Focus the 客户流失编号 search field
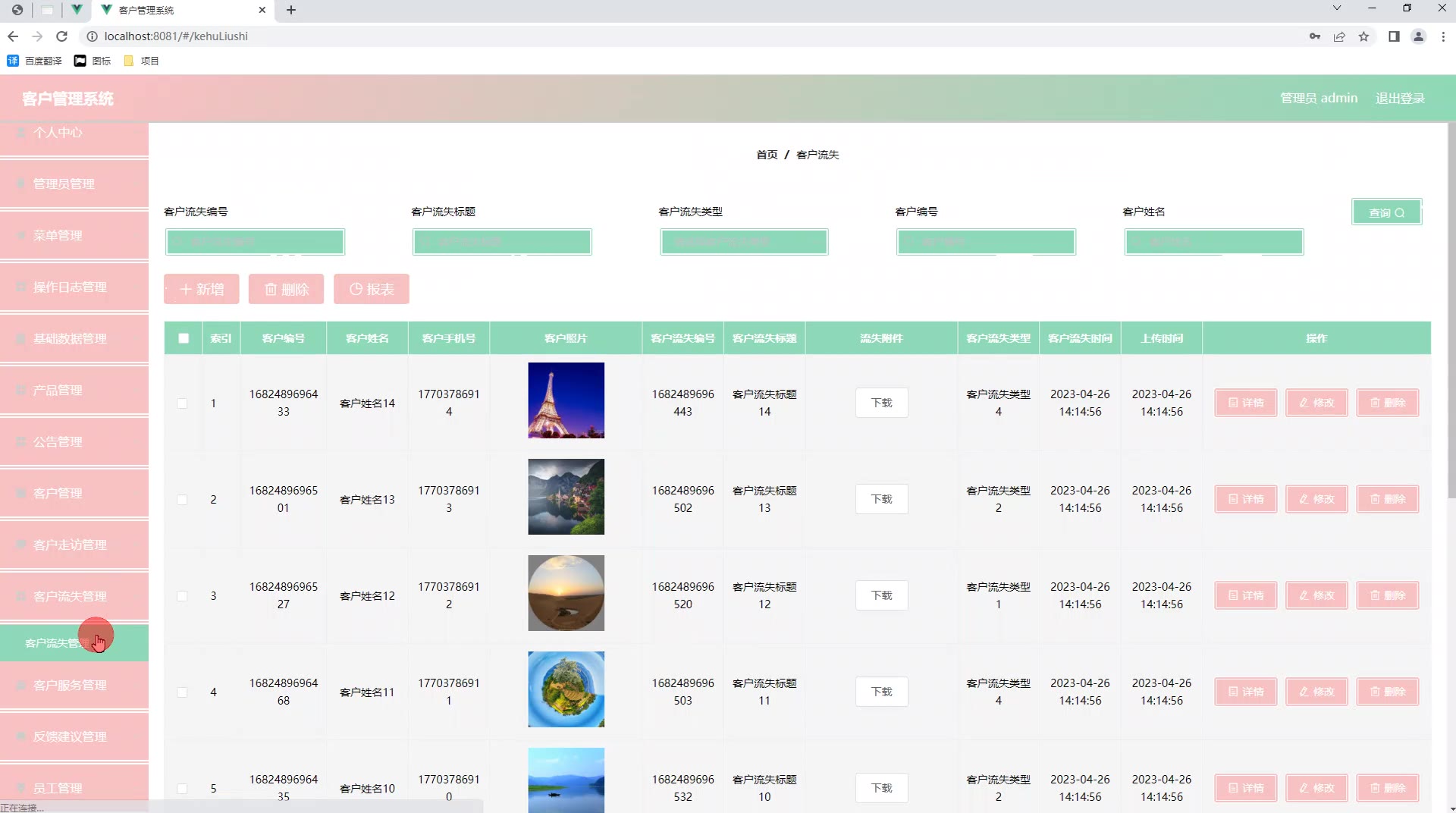 coord(255,242)
